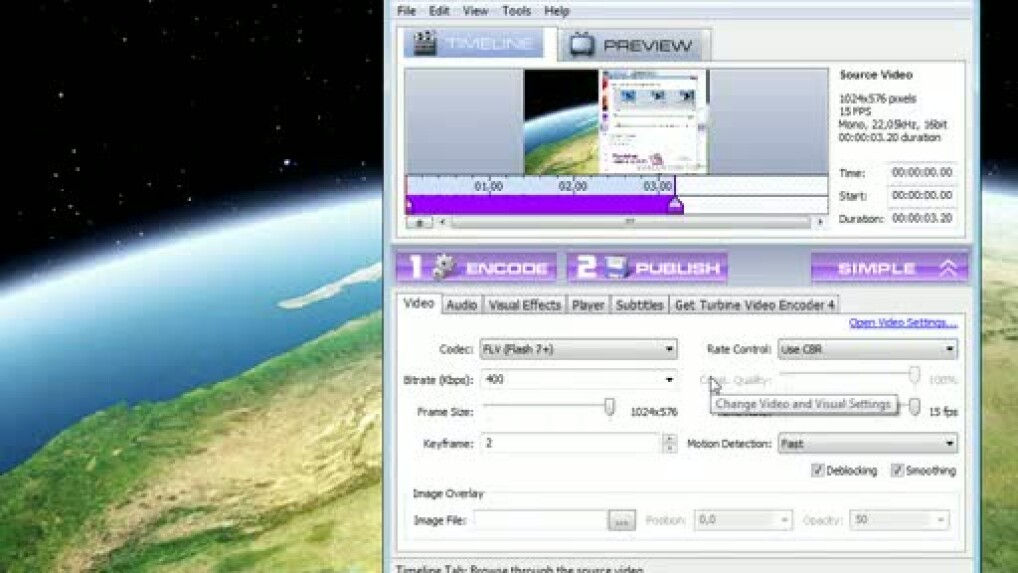The image size is (1018, 573).
Task: Open the Tools menu
Action: 516,11
